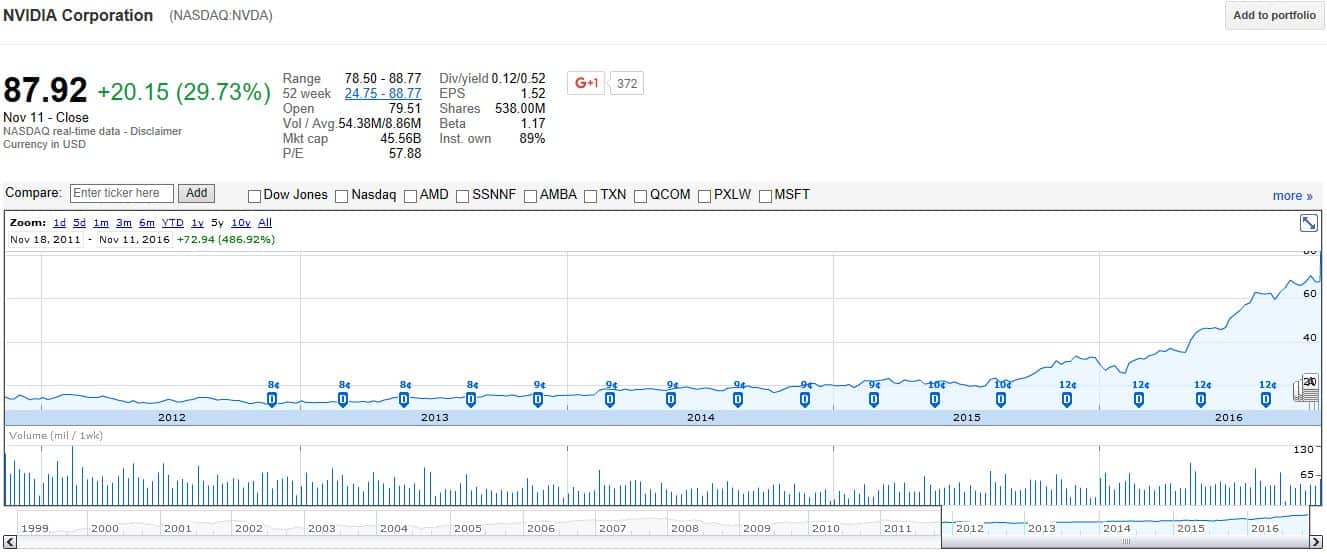Image resolution: width=1327 pixels, height=554 pixels.
Task: Check the AMD comparison box
Action: [410, 196]
